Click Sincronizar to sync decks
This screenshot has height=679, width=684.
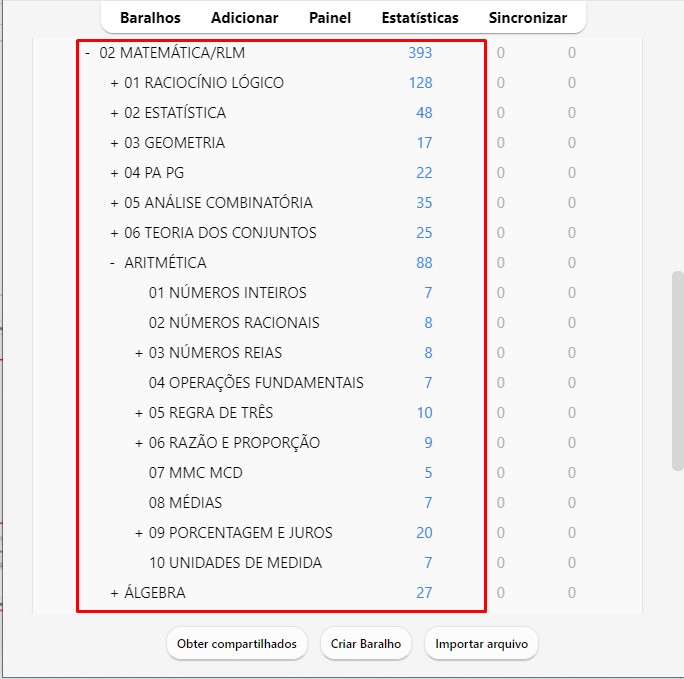pos(528,18)
